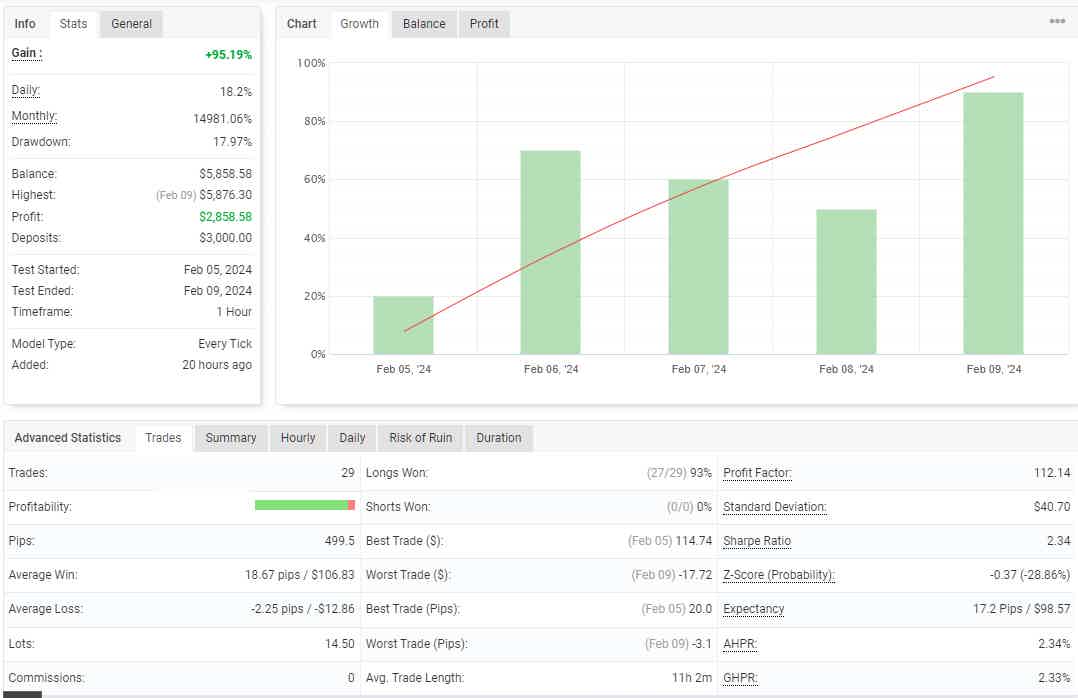Select the Daily statistics tab
The width and height of the screenshot is (1078, 698).
click(351, 437)
